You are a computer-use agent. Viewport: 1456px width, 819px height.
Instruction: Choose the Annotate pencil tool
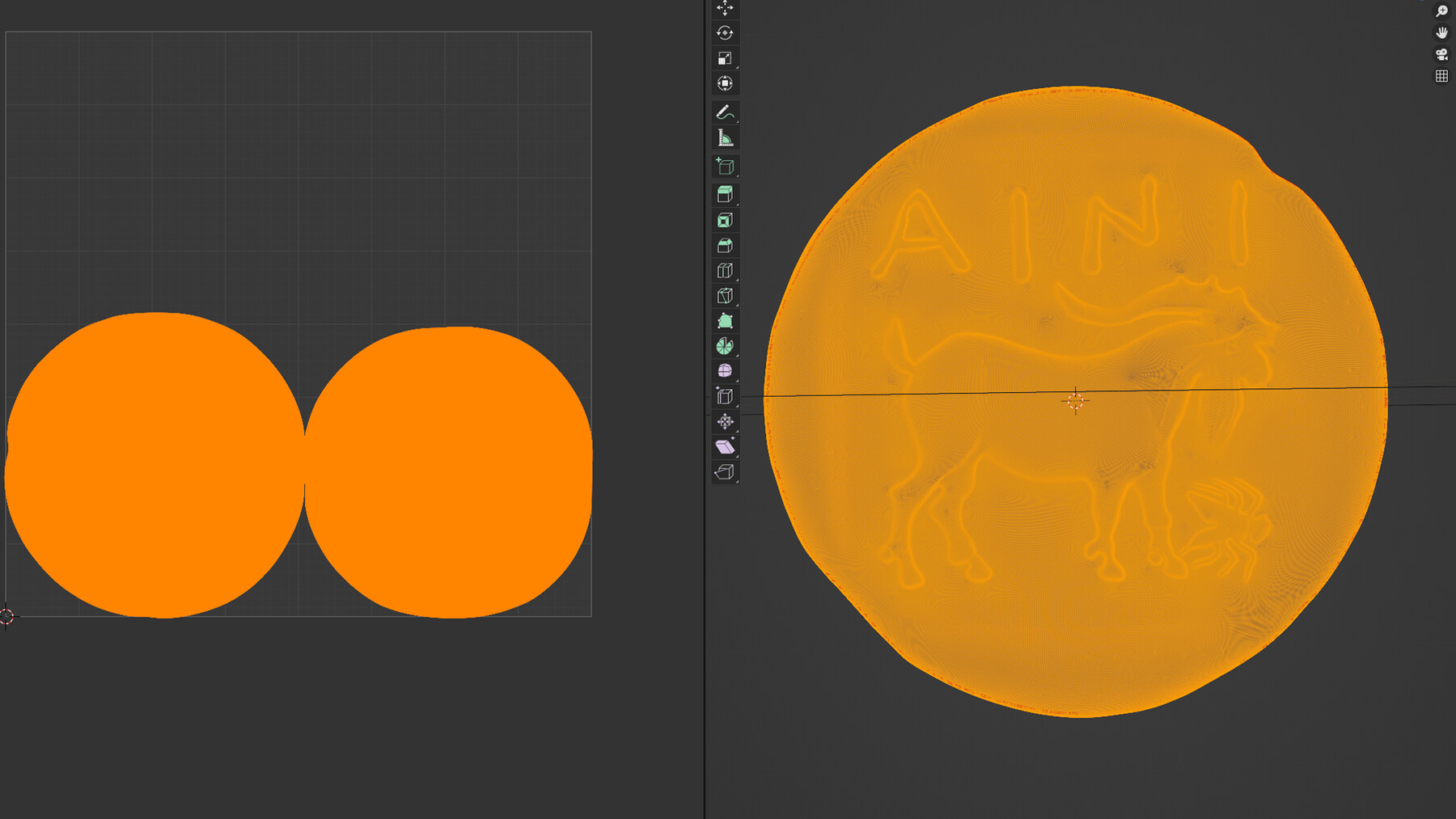(725, 112)
